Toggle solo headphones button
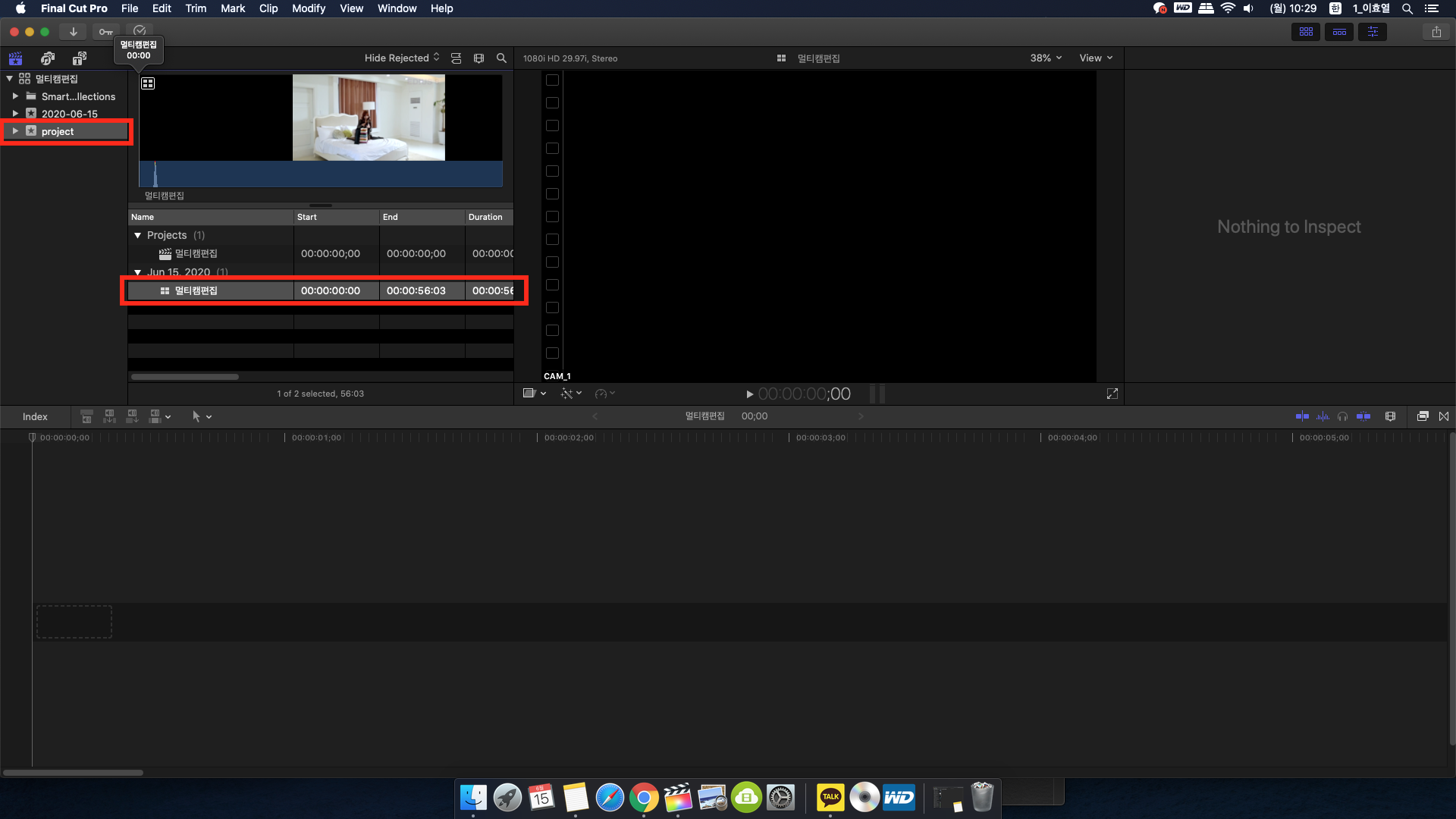Image resolution: width=1456 pixels, height=819 pixels. pyautogui.click(x=1342, y=416)
